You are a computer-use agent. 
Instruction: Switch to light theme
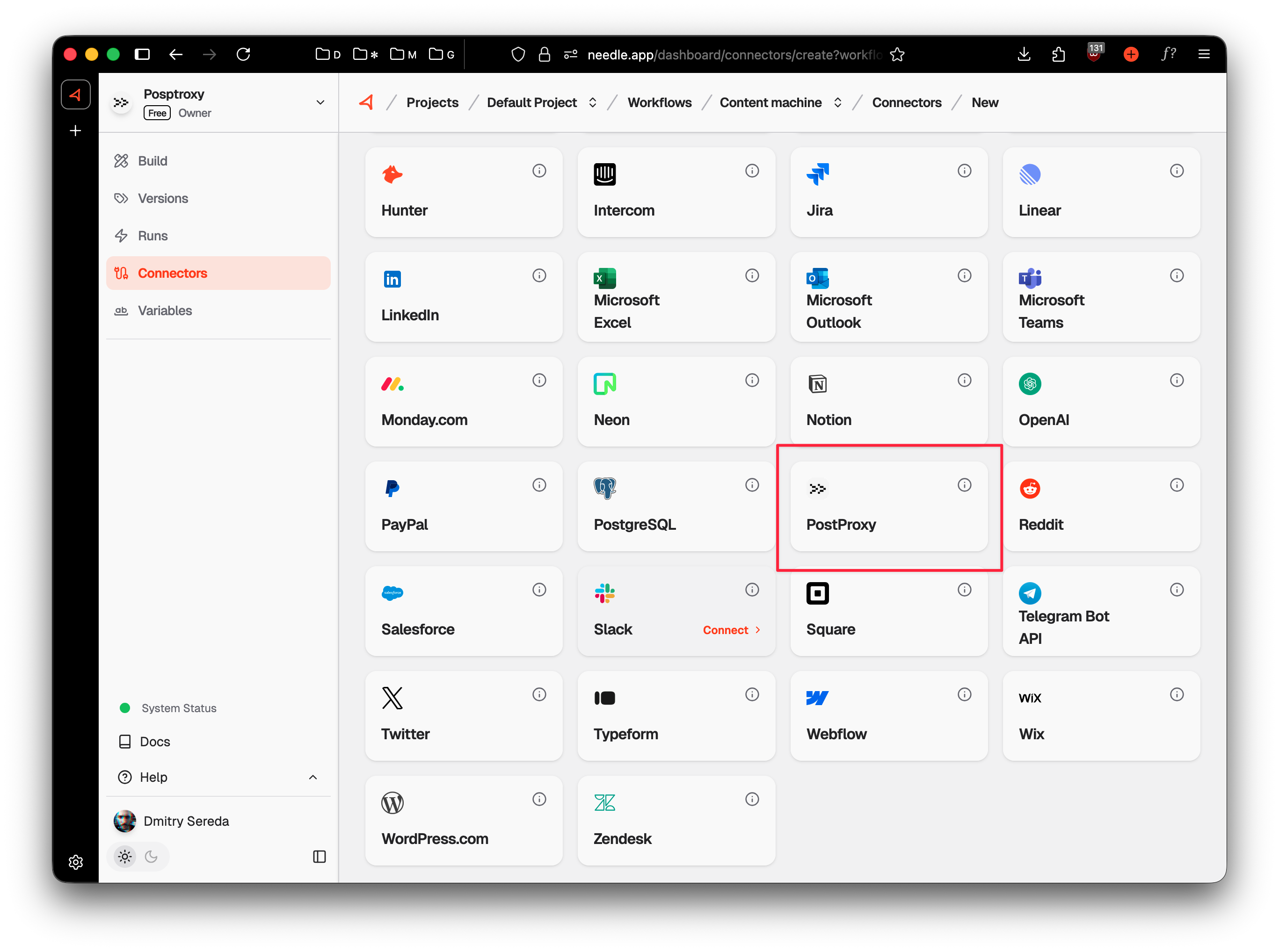tap(124, 856)
